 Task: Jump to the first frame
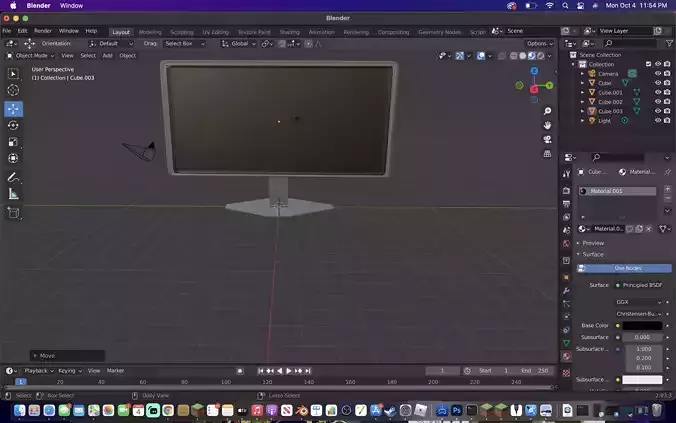[260, 371]
